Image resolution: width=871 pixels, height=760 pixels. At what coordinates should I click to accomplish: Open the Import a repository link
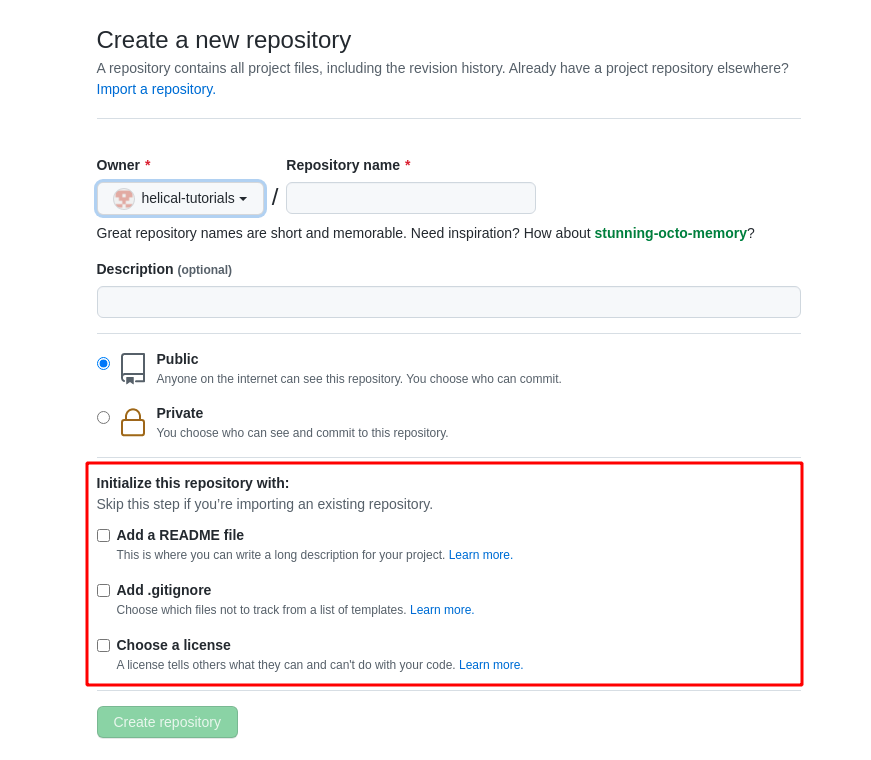coord(156,89)
